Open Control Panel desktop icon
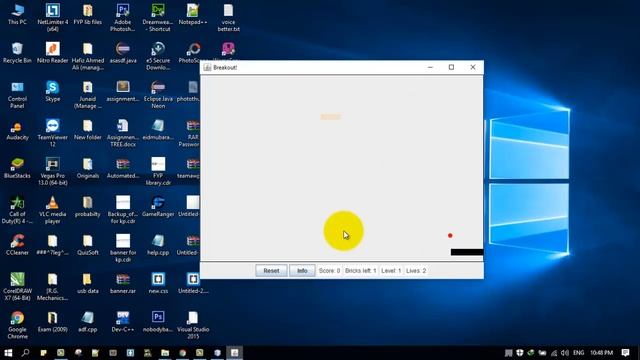Viewport: 640px width, 360px height. (x=17, y=94)
